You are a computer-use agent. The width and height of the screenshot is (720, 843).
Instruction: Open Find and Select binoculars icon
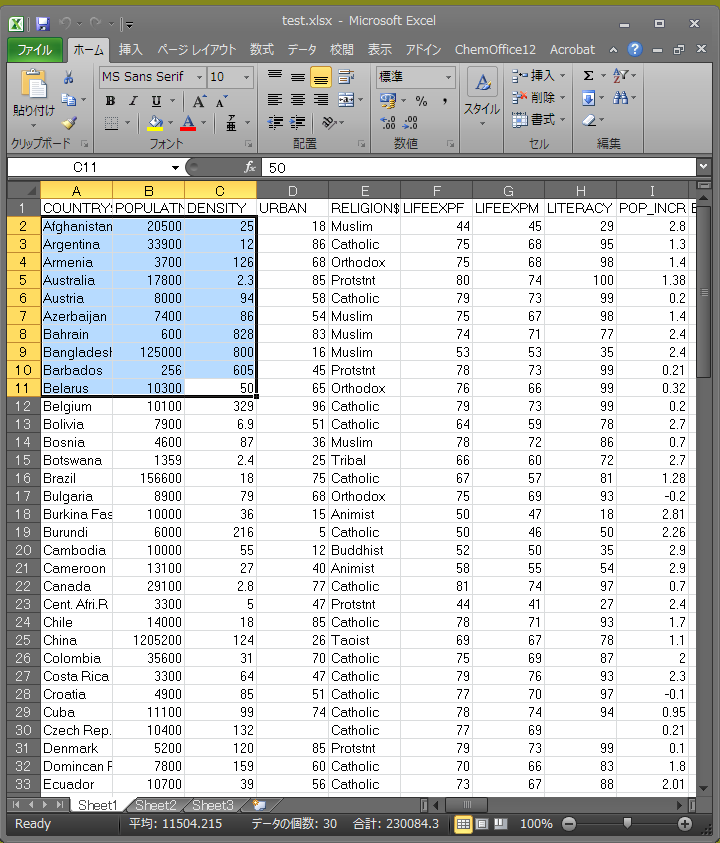coord(620,98)
